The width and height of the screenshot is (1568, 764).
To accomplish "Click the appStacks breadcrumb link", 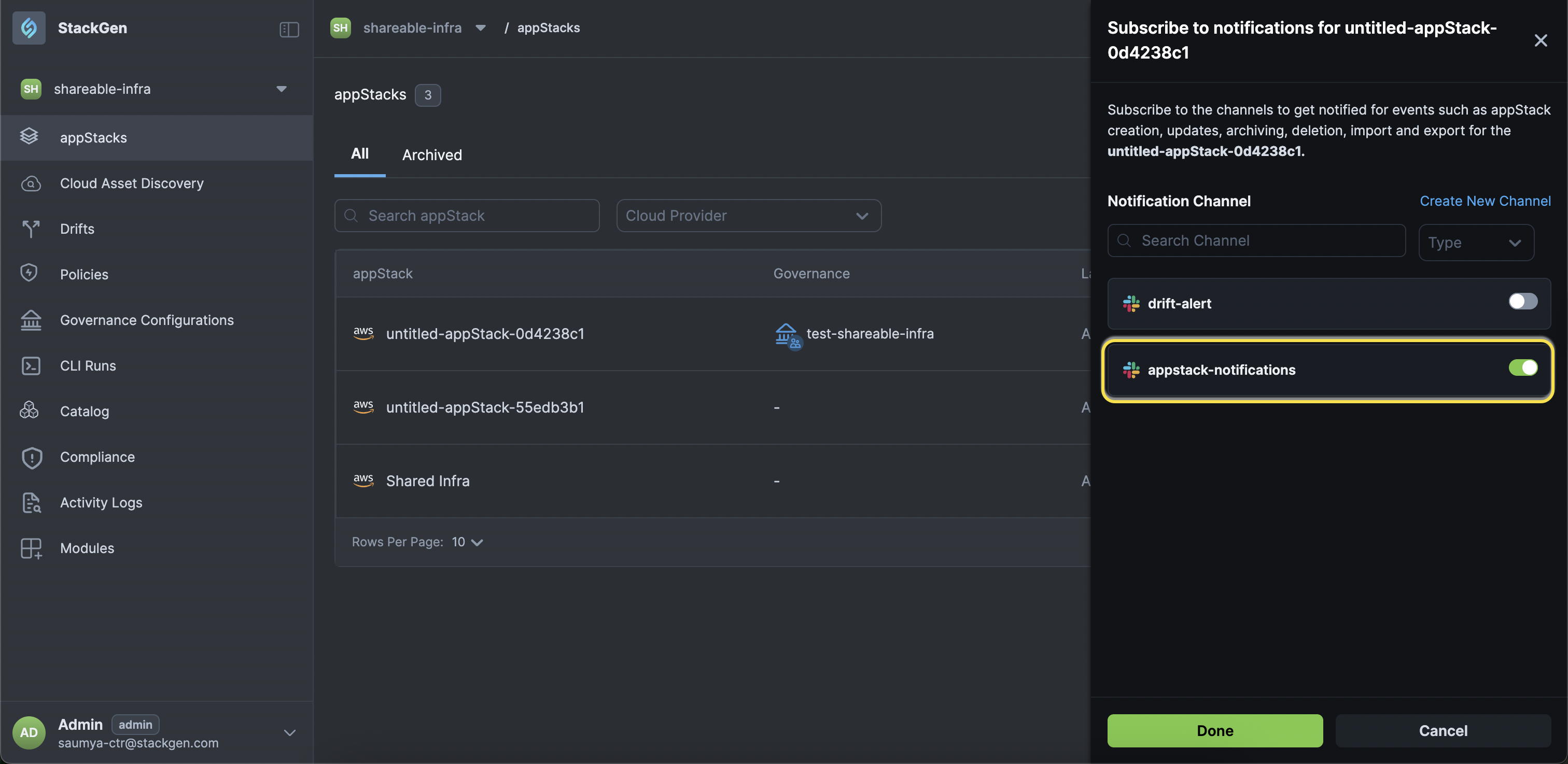I will click(x=549, y=28).
